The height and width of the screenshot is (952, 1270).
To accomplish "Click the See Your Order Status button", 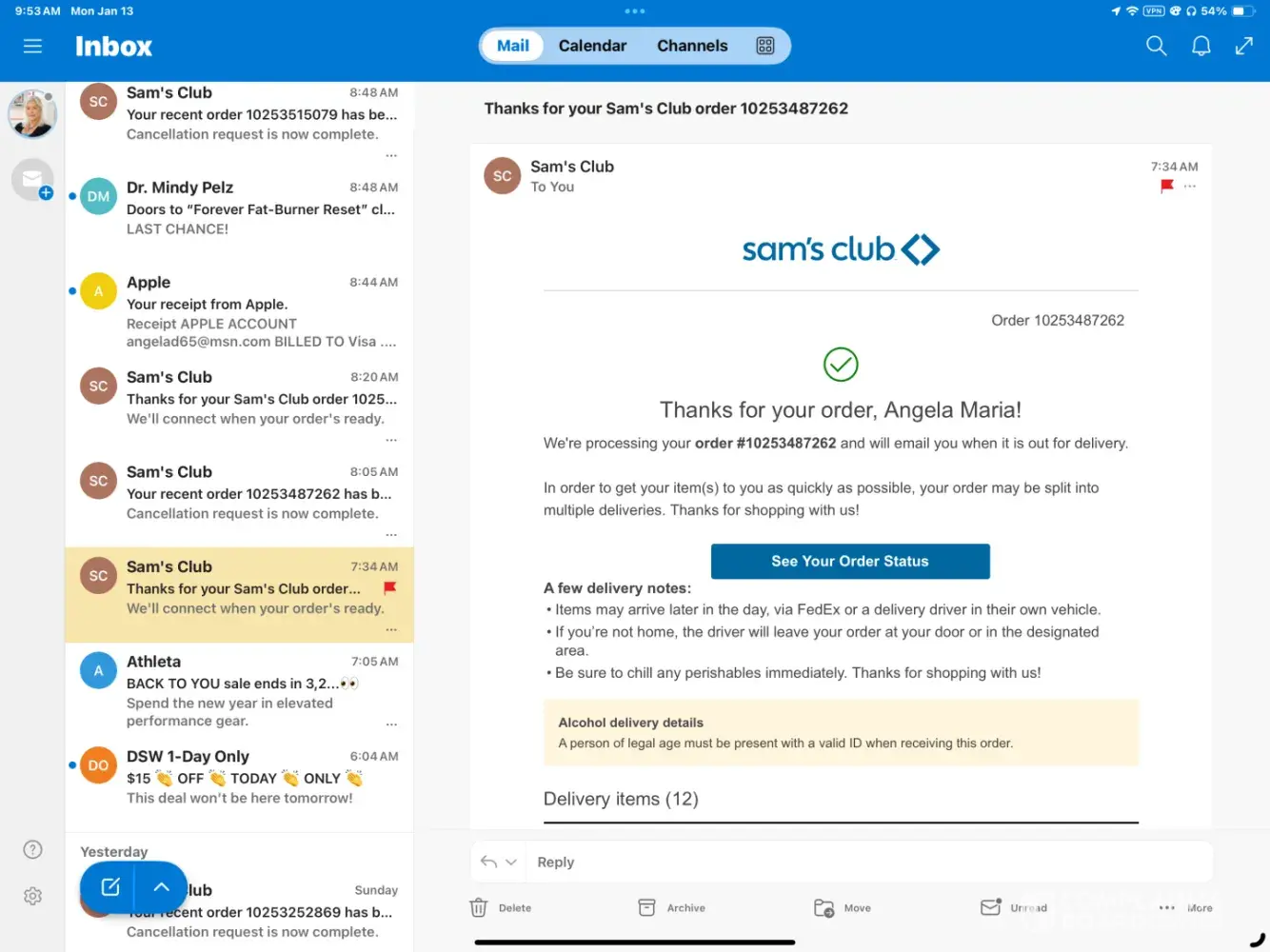I will click(x=849, y=562).
